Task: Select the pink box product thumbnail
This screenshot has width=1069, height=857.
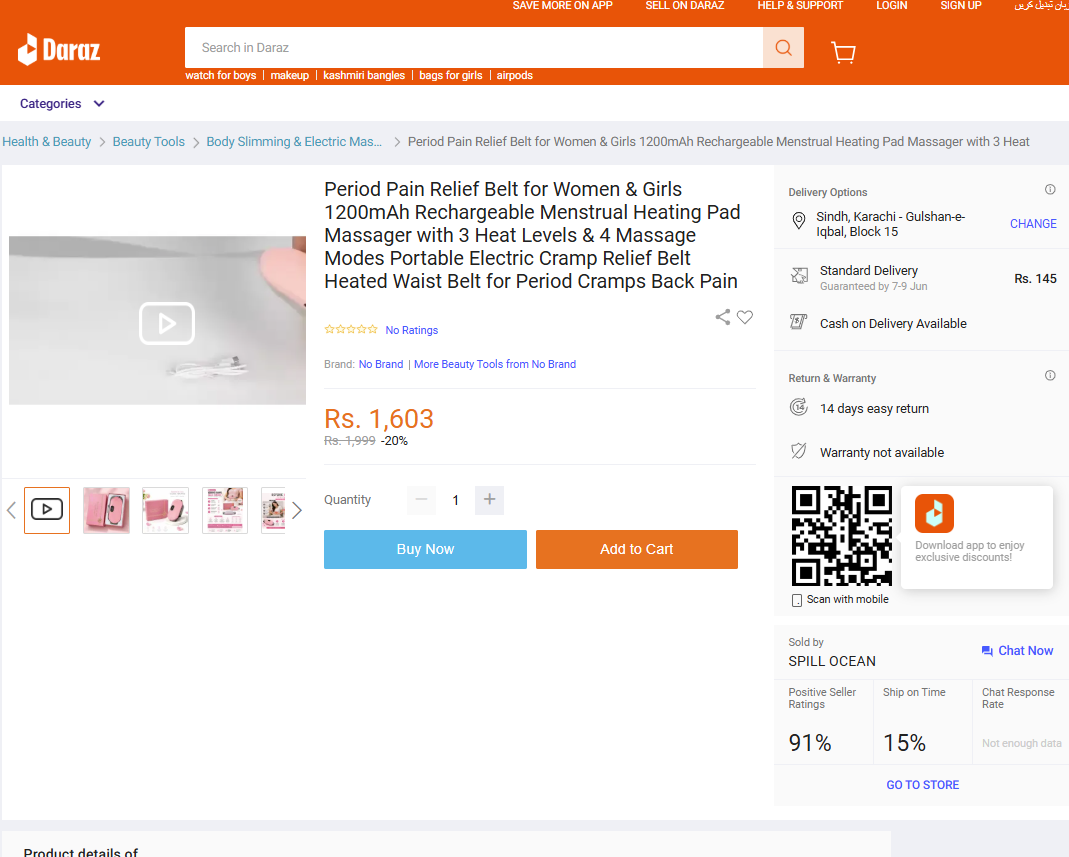Action: [106, 510]
